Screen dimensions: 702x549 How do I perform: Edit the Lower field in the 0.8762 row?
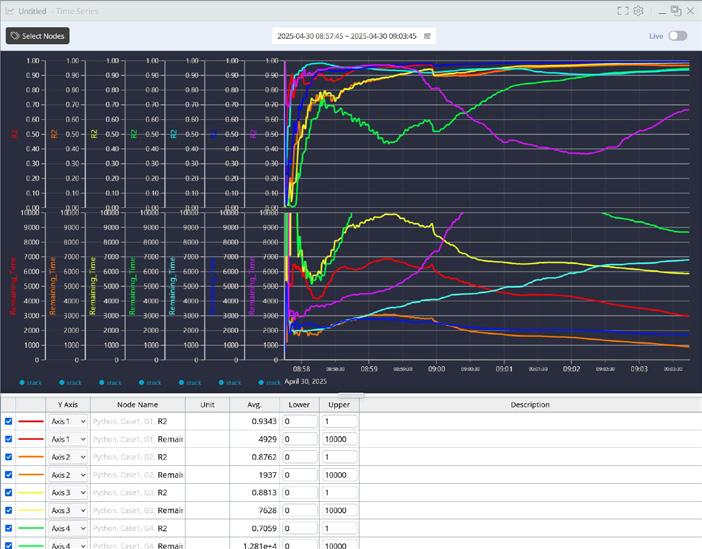(x=300, y=457)
